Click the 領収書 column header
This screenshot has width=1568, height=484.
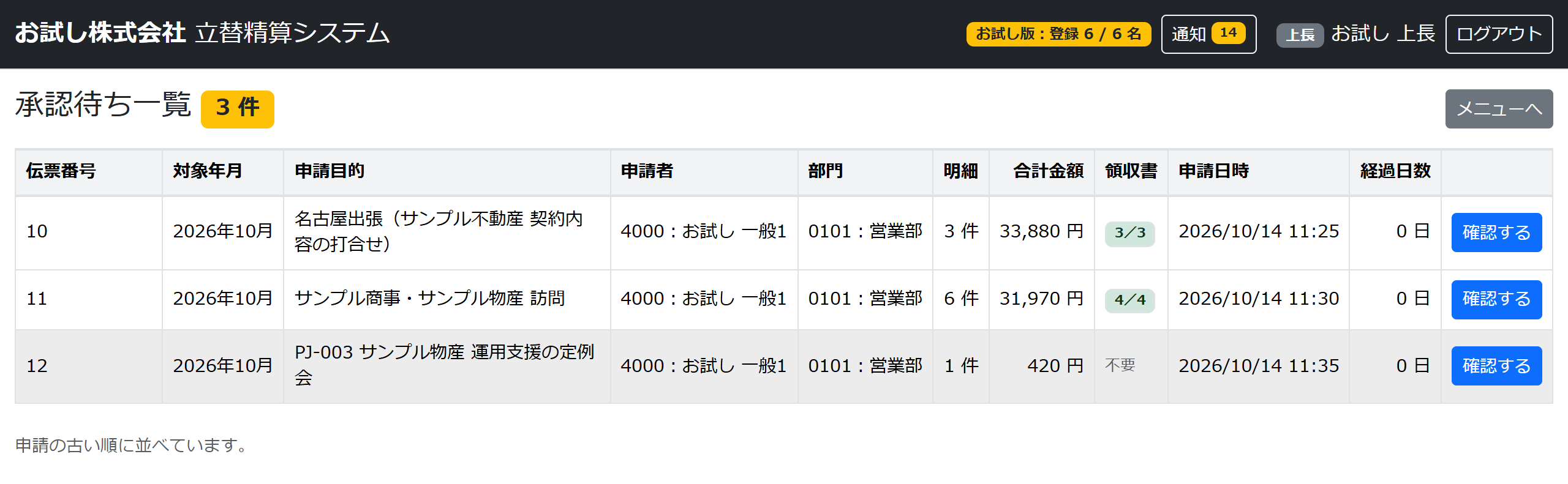[1131, 171]
